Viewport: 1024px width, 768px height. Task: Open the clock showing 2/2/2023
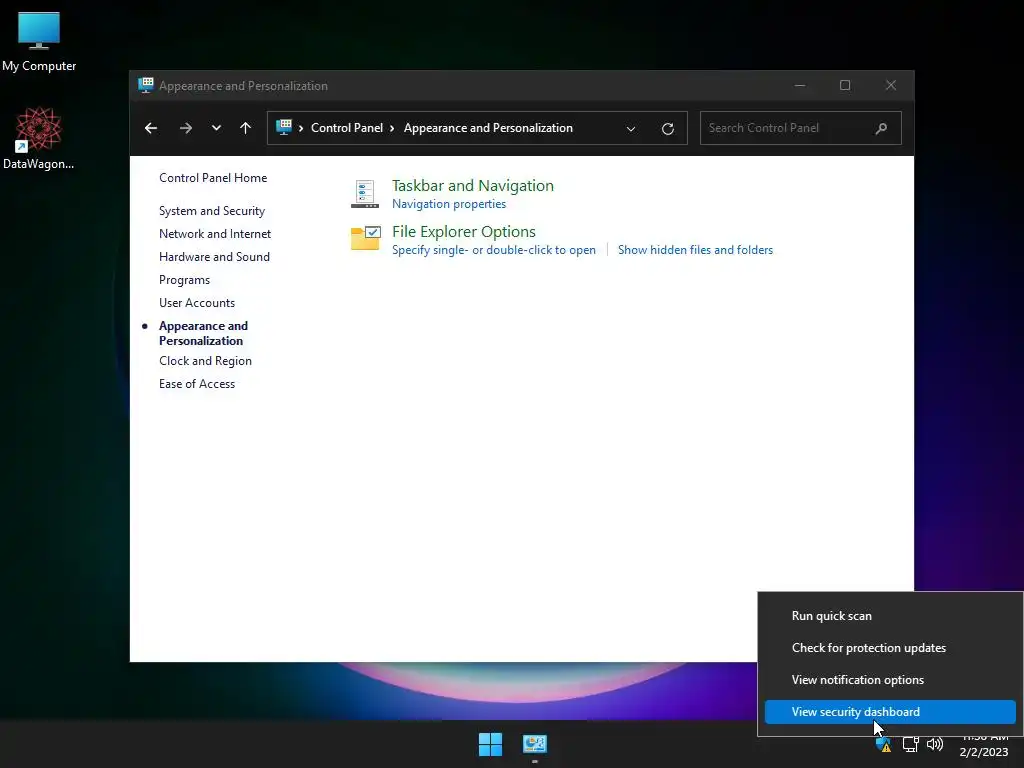(x=984, y=745)
